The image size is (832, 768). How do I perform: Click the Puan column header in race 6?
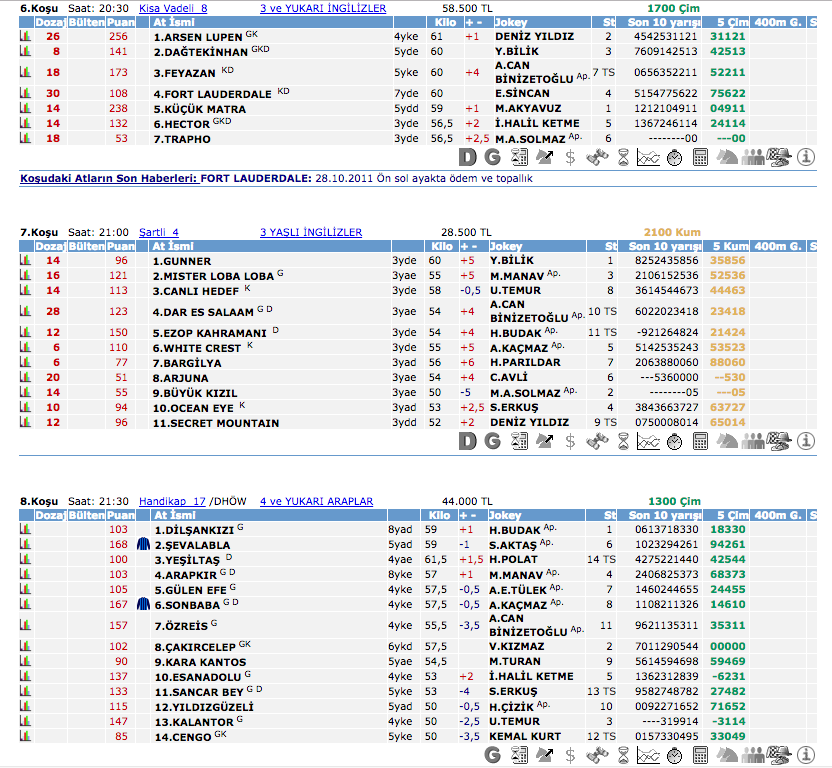click(x=121, y=22)
